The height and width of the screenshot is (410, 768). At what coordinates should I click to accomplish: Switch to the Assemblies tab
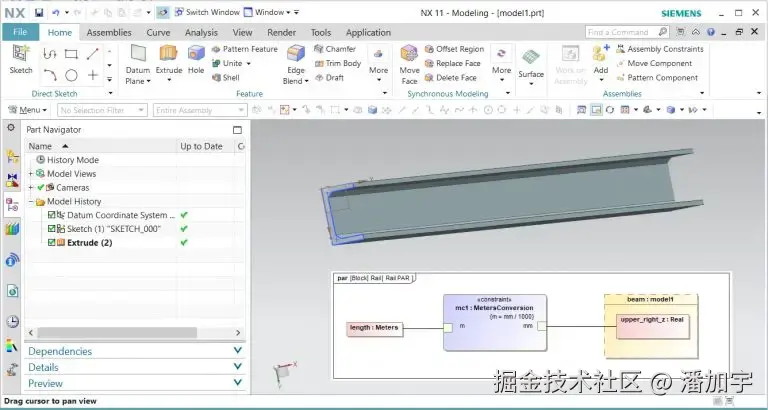(109, 33)
